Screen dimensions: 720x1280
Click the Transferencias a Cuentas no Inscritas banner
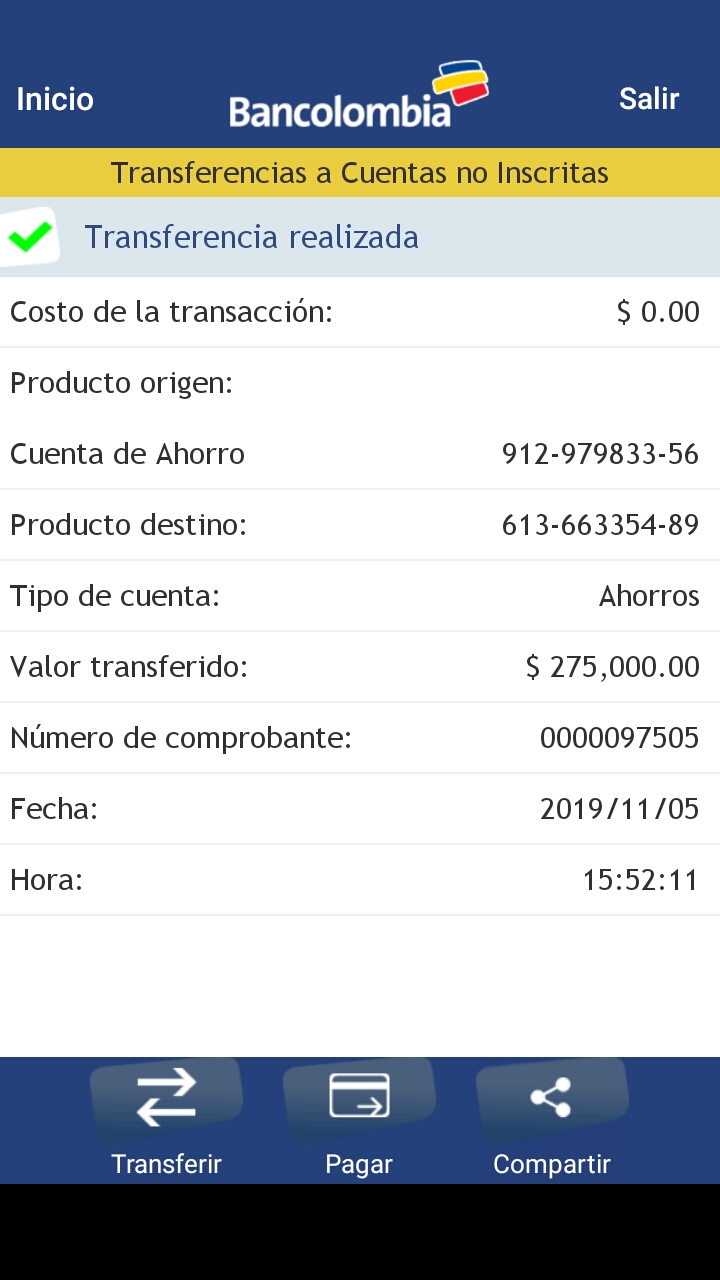360,173
